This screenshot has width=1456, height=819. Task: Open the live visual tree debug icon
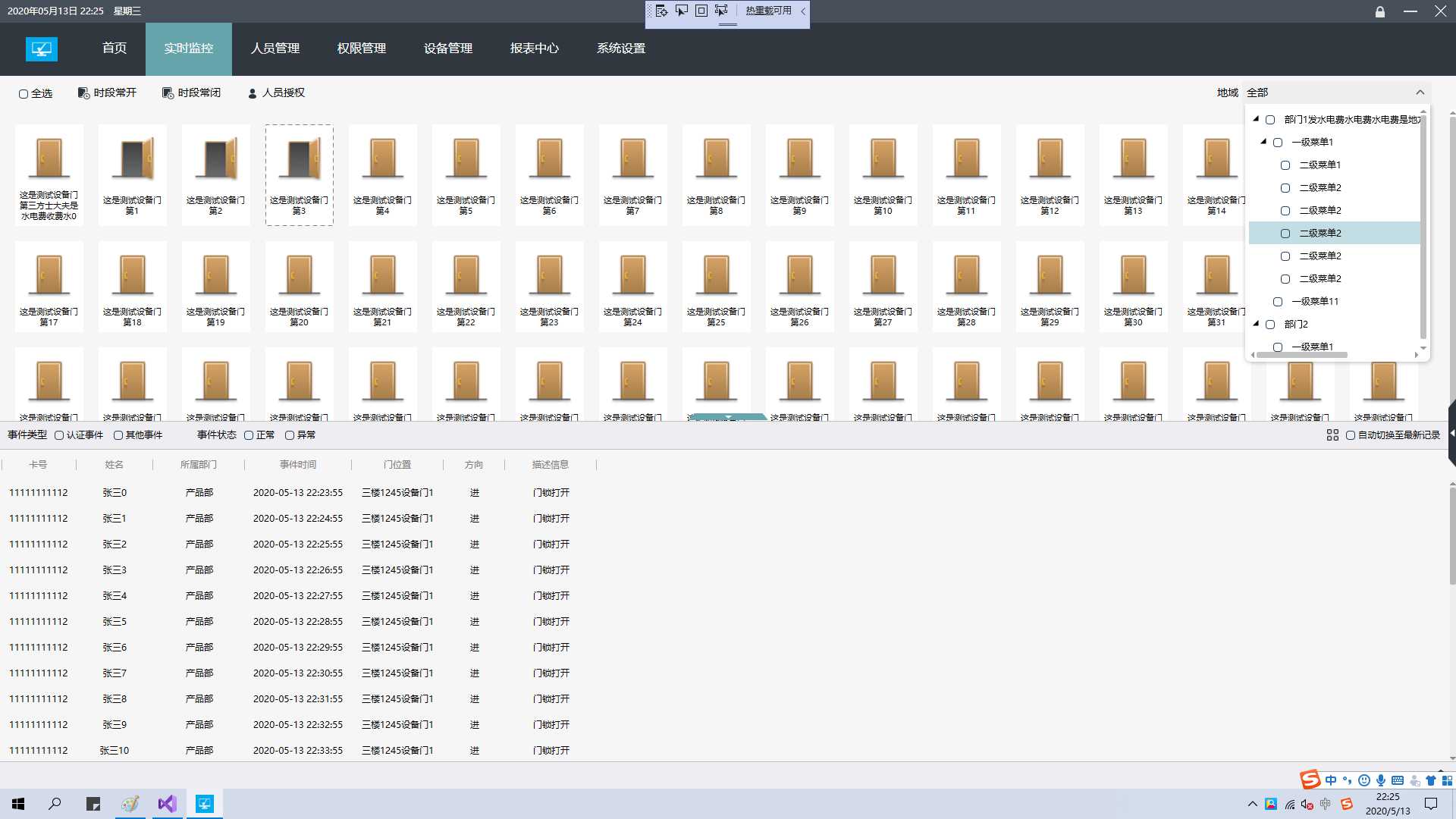661,11
